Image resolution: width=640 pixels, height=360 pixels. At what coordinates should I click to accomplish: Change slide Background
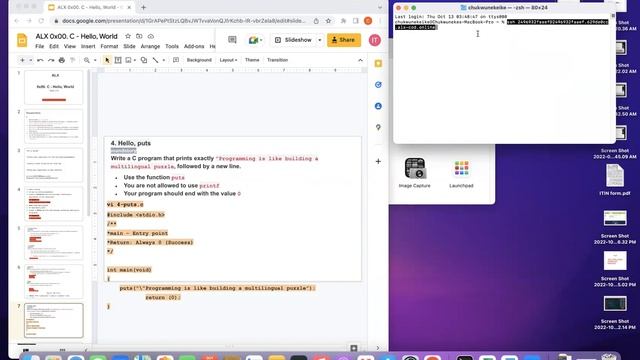pos(199,60)
